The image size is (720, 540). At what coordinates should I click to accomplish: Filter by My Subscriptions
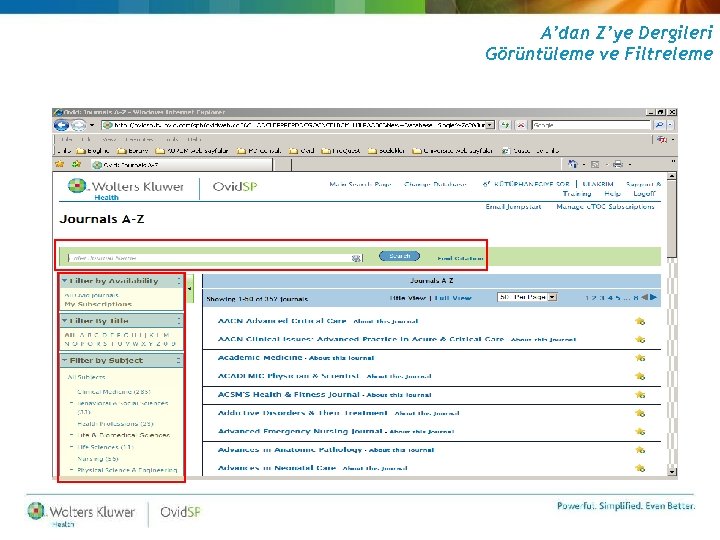click(x=98, y=304)
